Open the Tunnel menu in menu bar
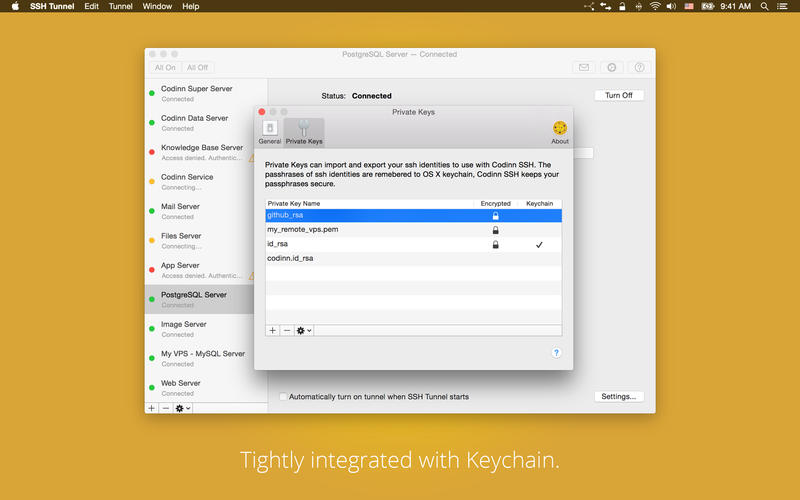Image resolution: width=800 pixels, height=500 pixels. [120, 6]
